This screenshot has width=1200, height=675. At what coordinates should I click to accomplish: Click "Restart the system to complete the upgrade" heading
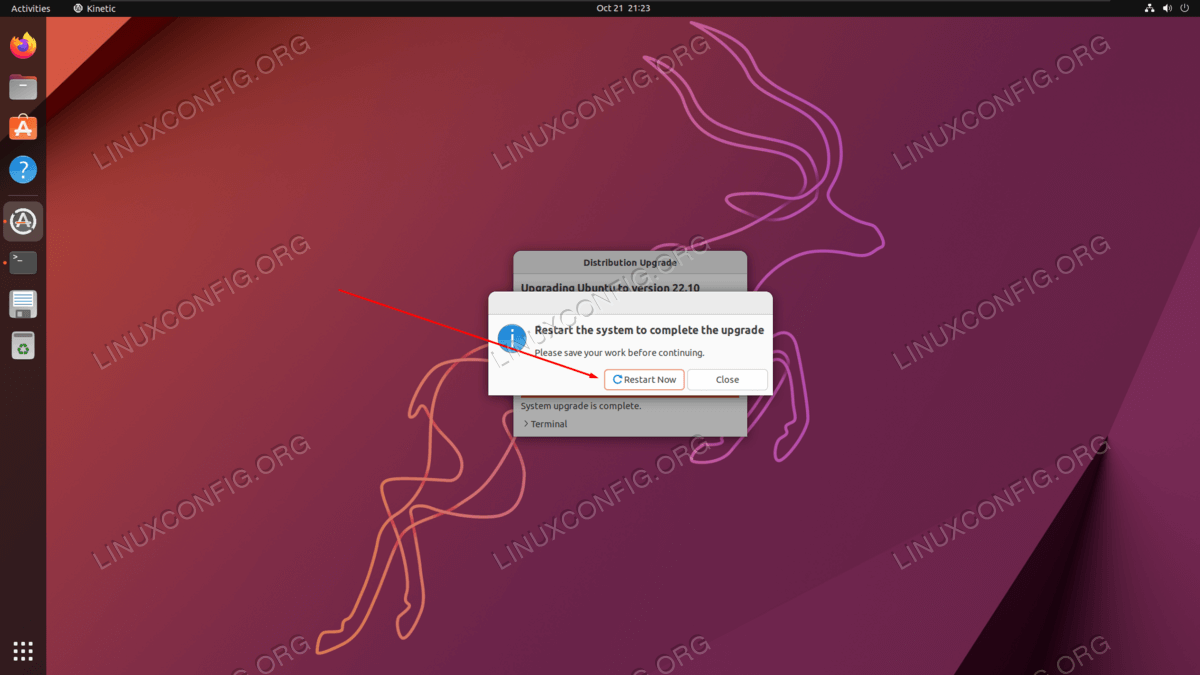pos(649,330)
